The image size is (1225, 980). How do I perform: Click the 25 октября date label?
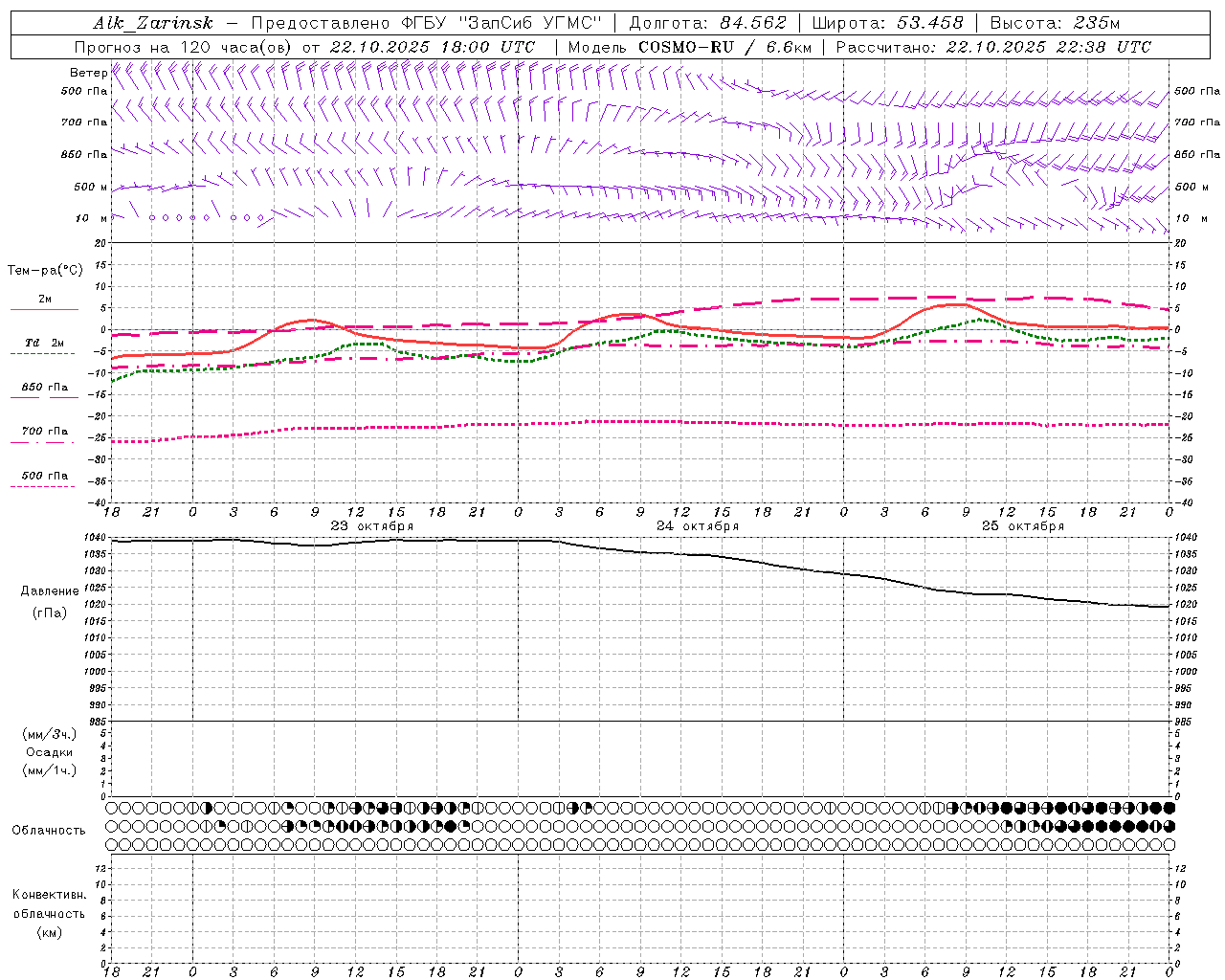click(x=1022, y=526)
